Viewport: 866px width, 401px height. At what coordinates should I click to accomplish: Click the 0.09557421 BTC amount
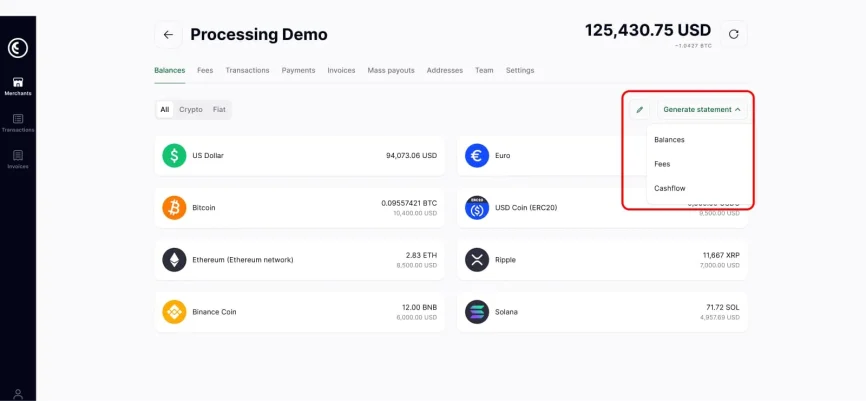tap(409, 203)
